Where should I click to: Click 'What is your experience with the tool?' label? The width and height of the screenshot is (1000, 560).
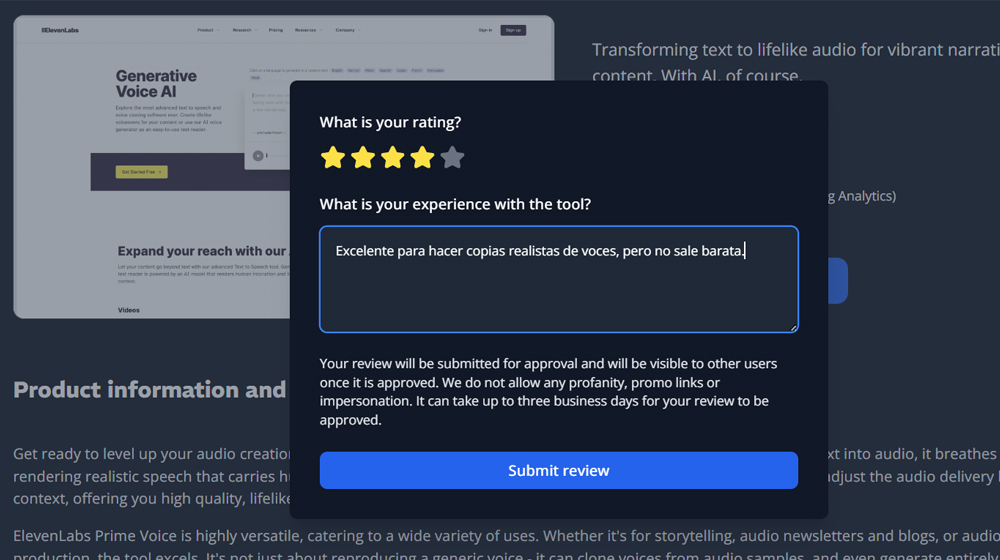[x=455, y=204]
